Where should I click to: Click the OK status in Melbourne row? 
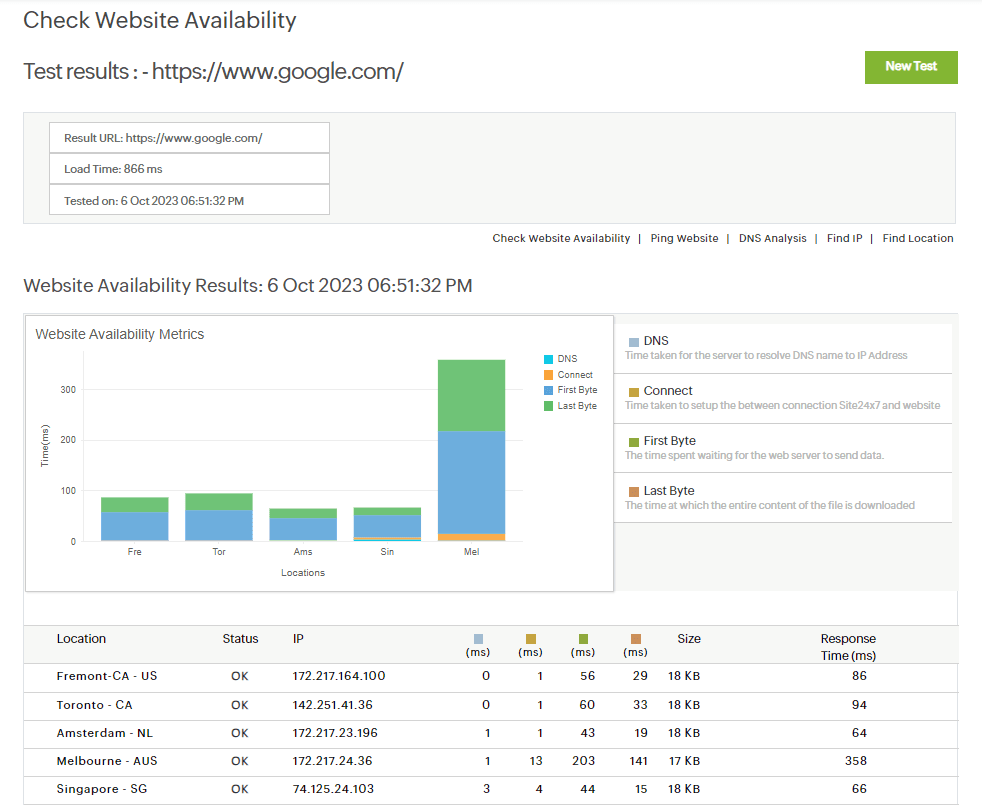click(x=240, y=761)
